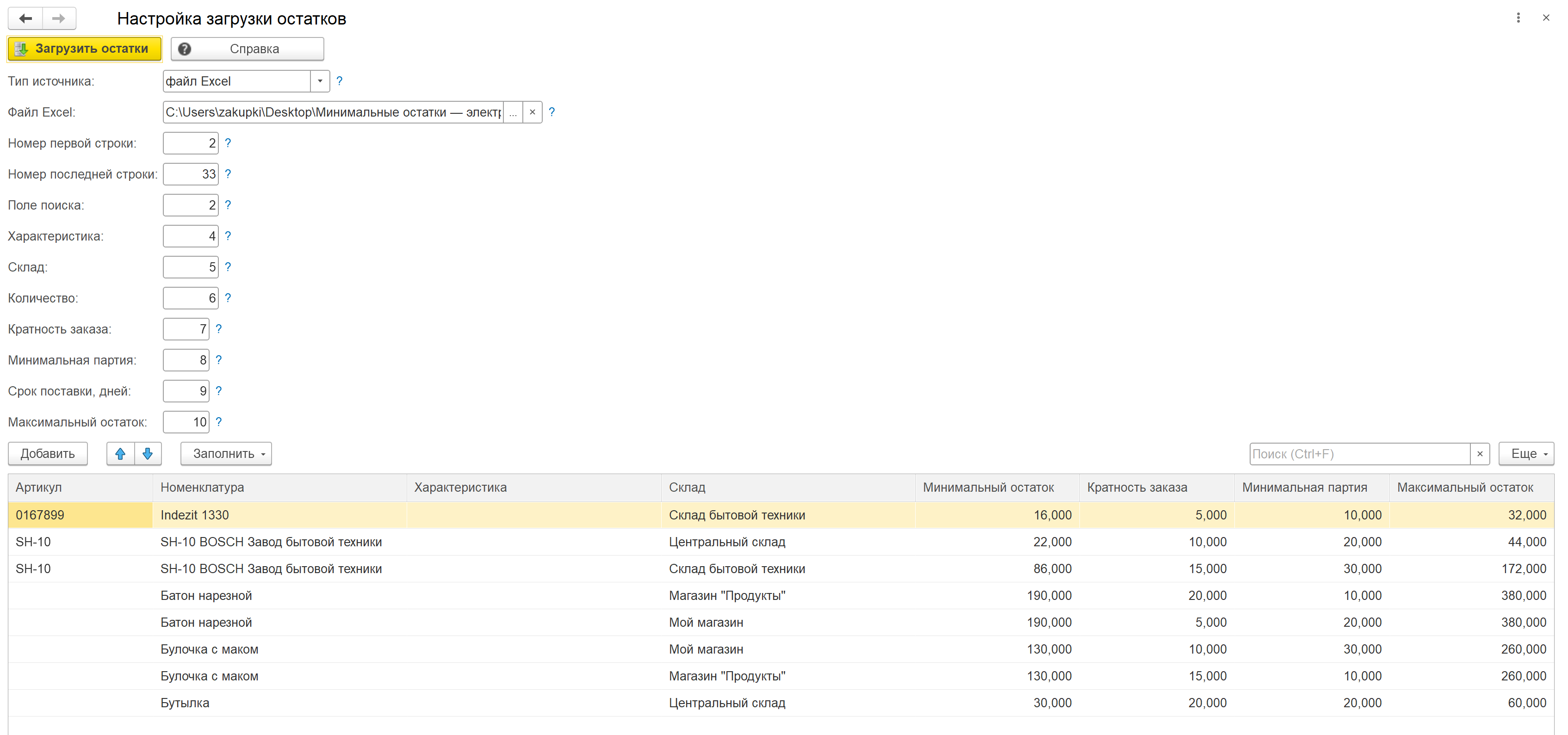Image resolution: width=1568 pixels, height=735 pixels.
Task: Open the three-dot options menu
Action: tap(1518, 18)
